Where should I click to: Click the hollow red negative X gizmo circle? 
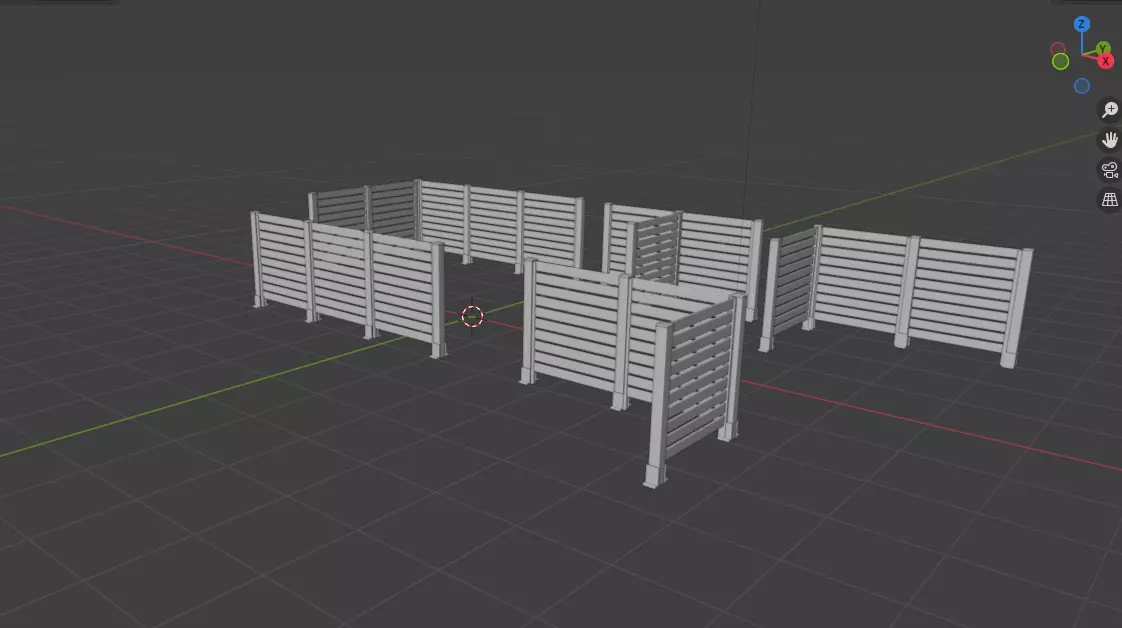click(x=1058, y=49)
